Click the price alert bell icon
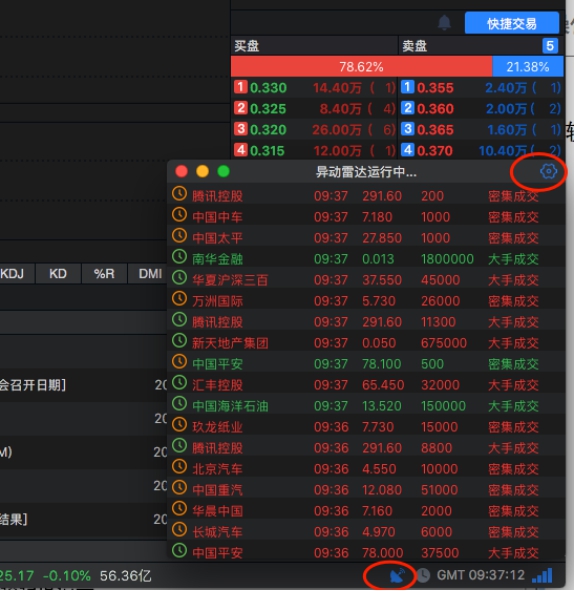This screenshot has height=591, width=575. [444, 23]
